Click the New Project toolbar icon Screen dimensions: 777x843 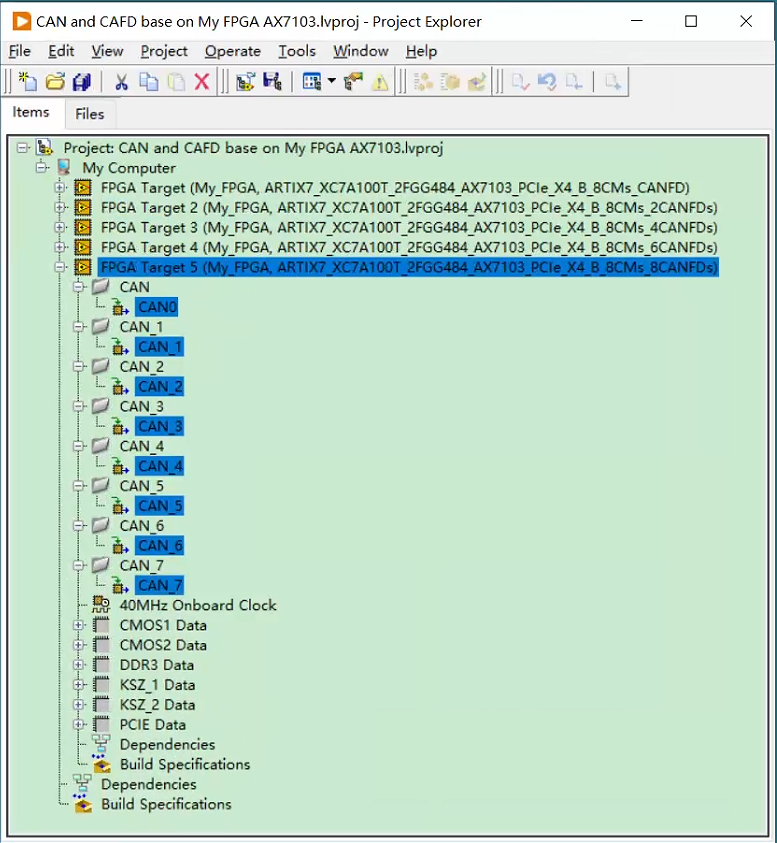(x=28, y=82)
